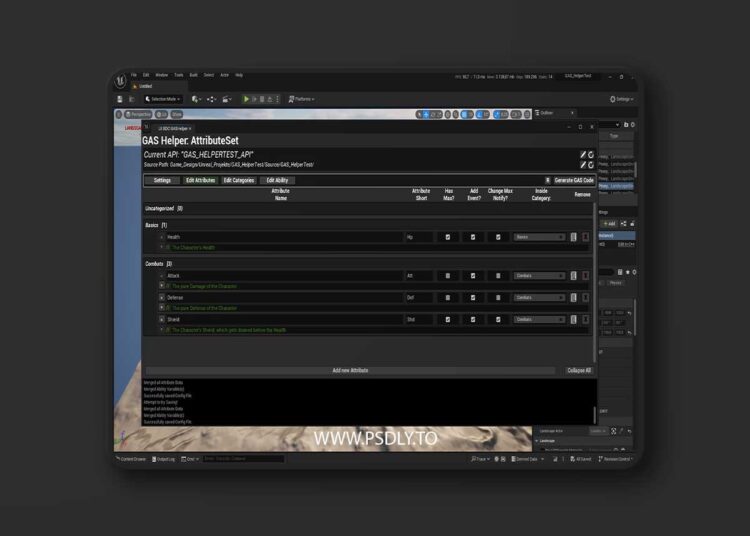
Task: Click the red Remove icon for Health
Action: [x=586, y=237]
